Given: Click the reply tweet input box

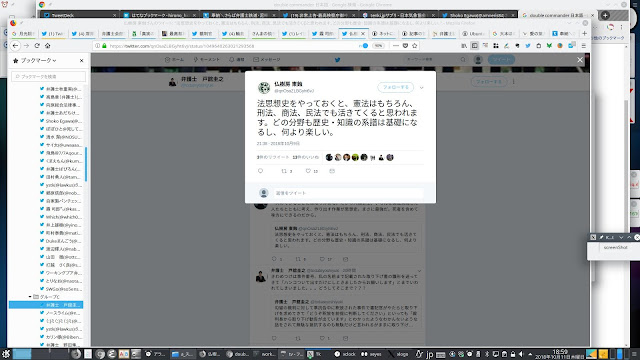Looking at the screenshot, I should pos(348,193).
